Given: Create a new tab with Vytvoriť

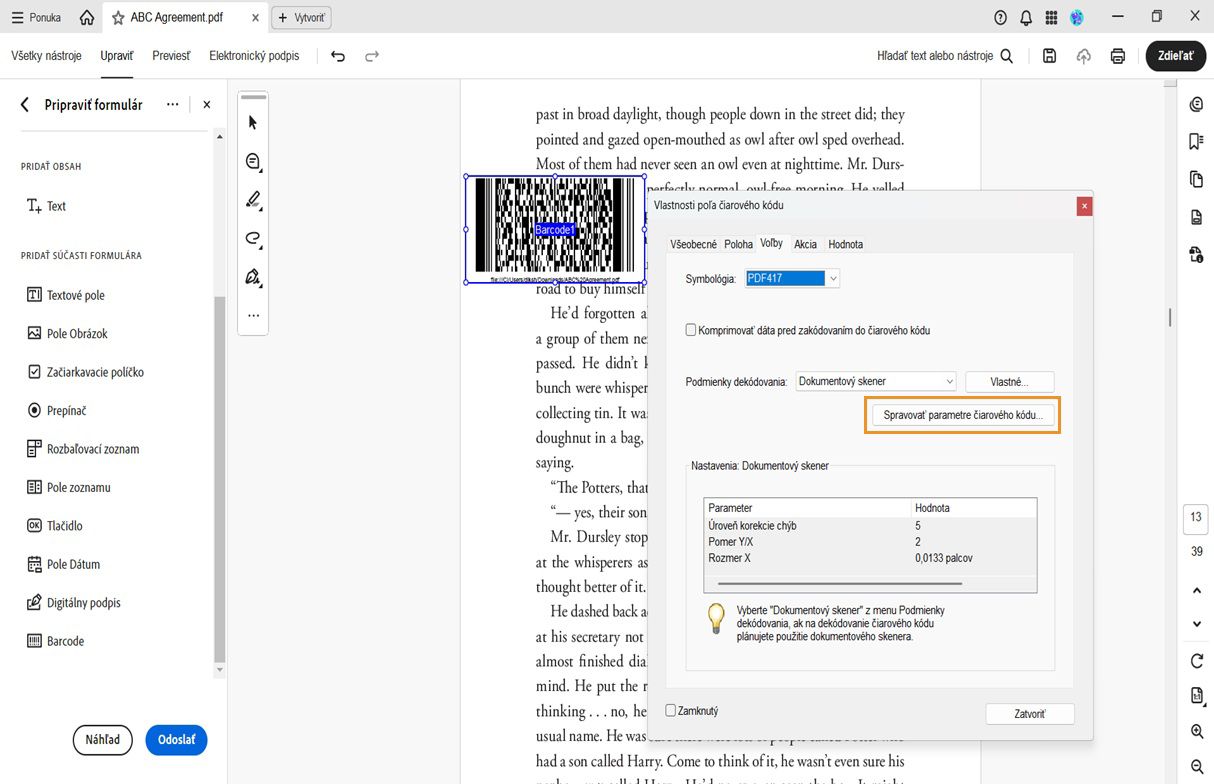Looking at the screenshot, I should tap(302, 18).
